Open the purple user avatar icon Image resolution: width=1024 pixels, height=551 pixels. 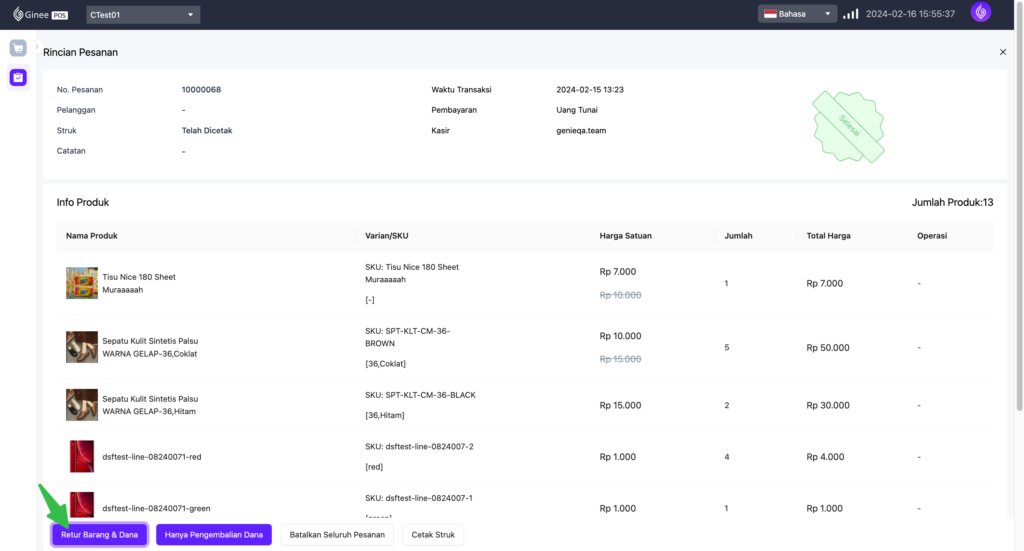pyautogui.click(x=980, y=12)
